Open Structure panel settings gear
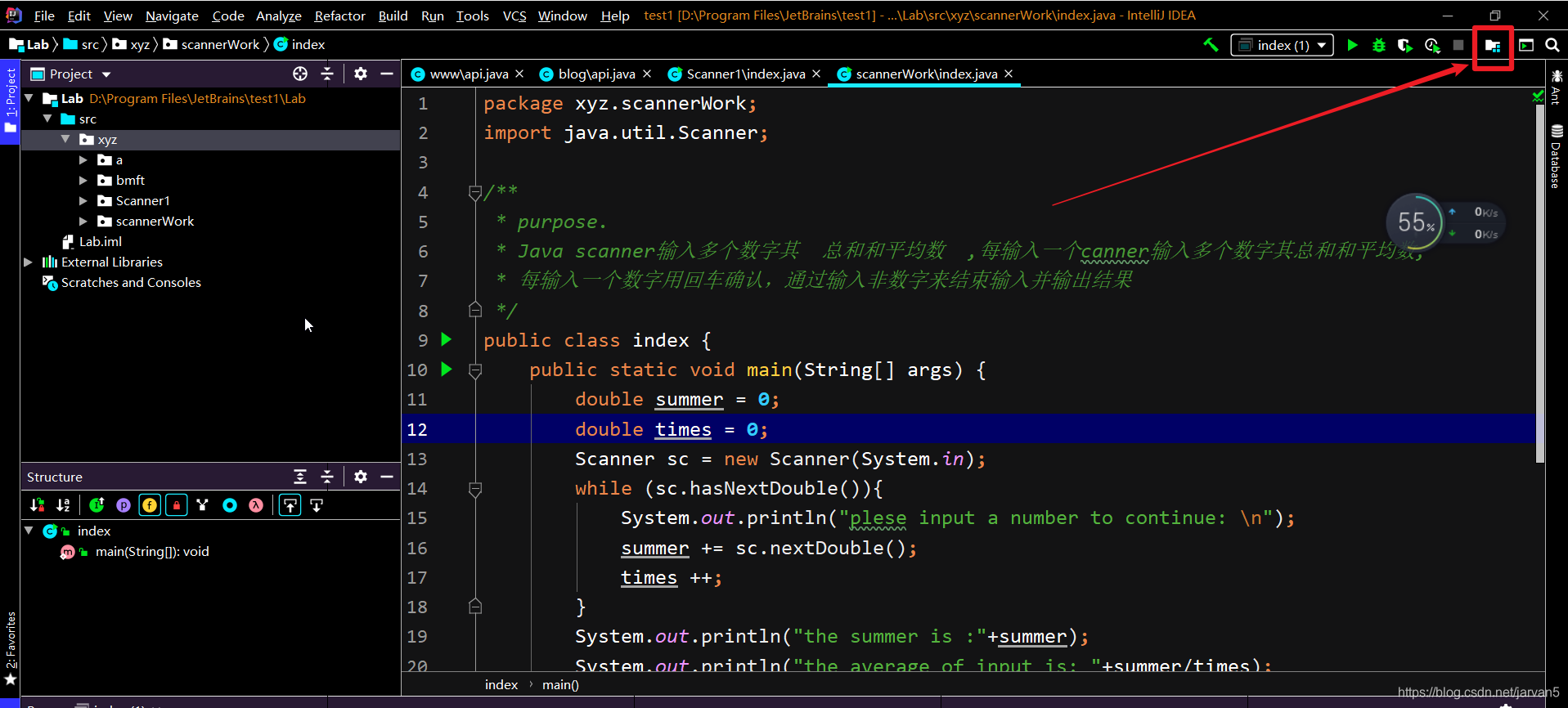 tap(361, 477)
